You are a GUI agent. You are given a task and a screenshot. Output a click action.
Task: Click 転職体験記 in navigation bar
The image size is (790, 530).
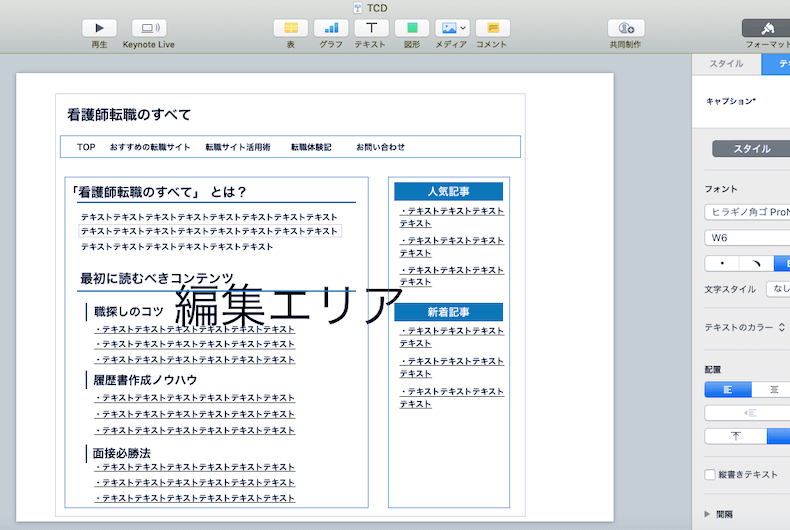tap(311, 147)
